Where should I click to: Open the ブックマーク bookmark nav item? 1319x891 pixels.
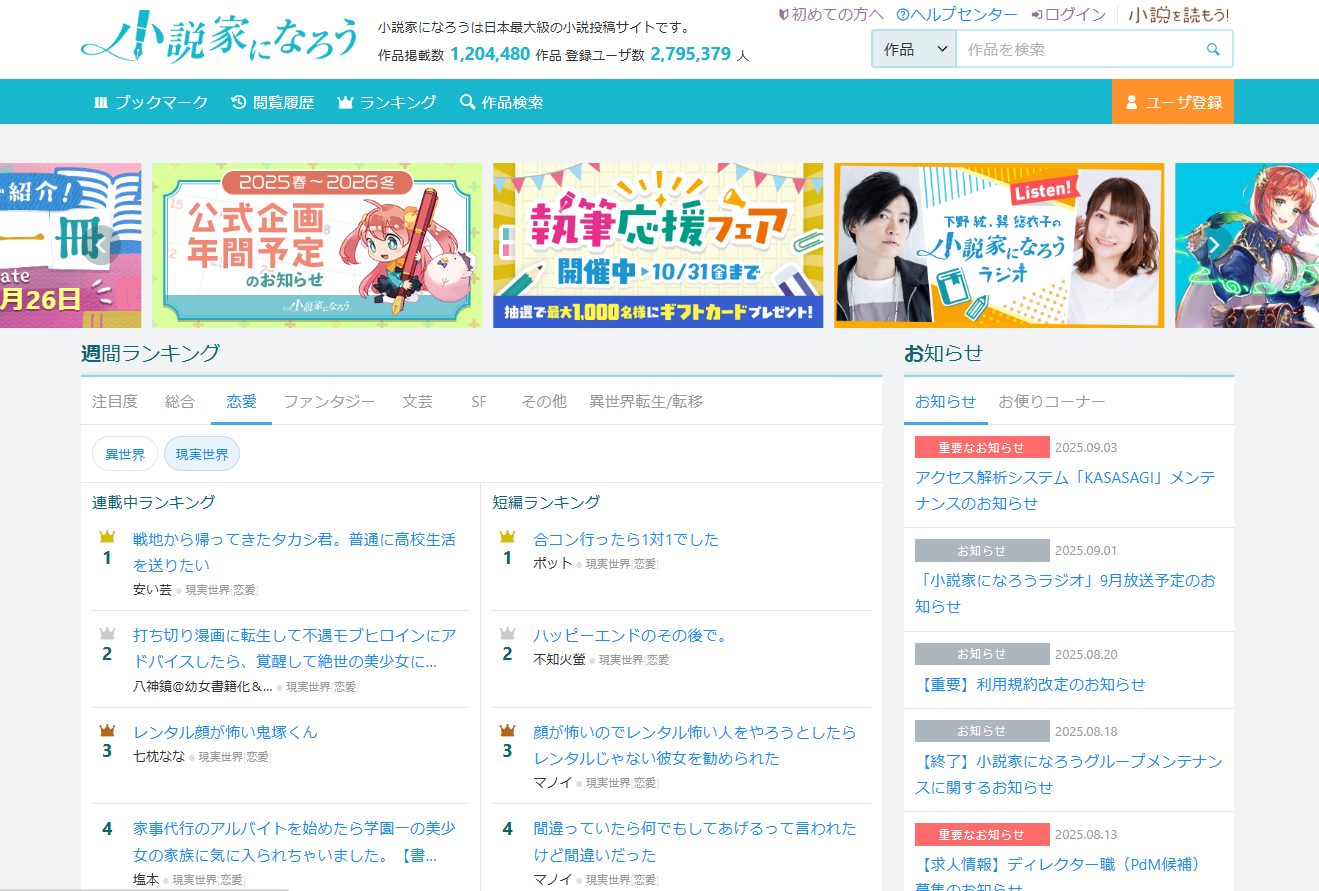click(x=151, y=102)
